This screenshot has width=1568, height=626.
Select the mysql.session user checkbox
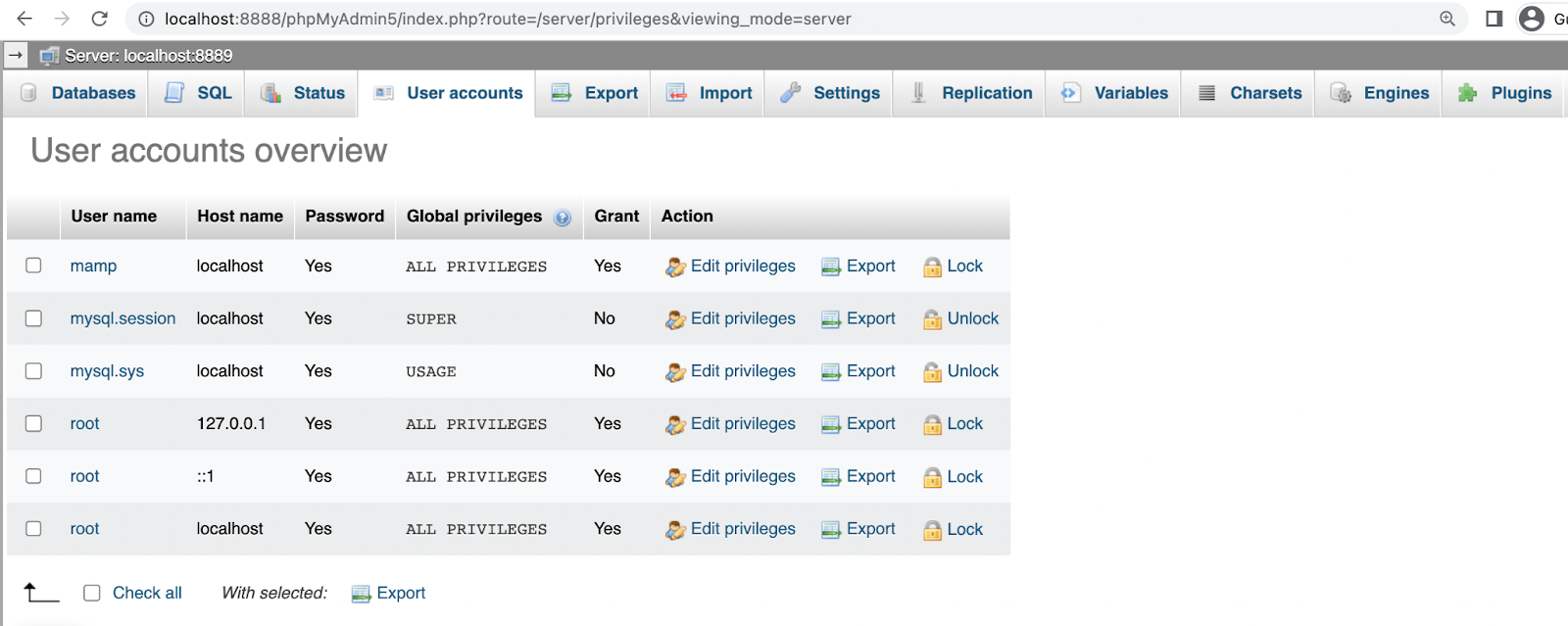click(33, 318)
